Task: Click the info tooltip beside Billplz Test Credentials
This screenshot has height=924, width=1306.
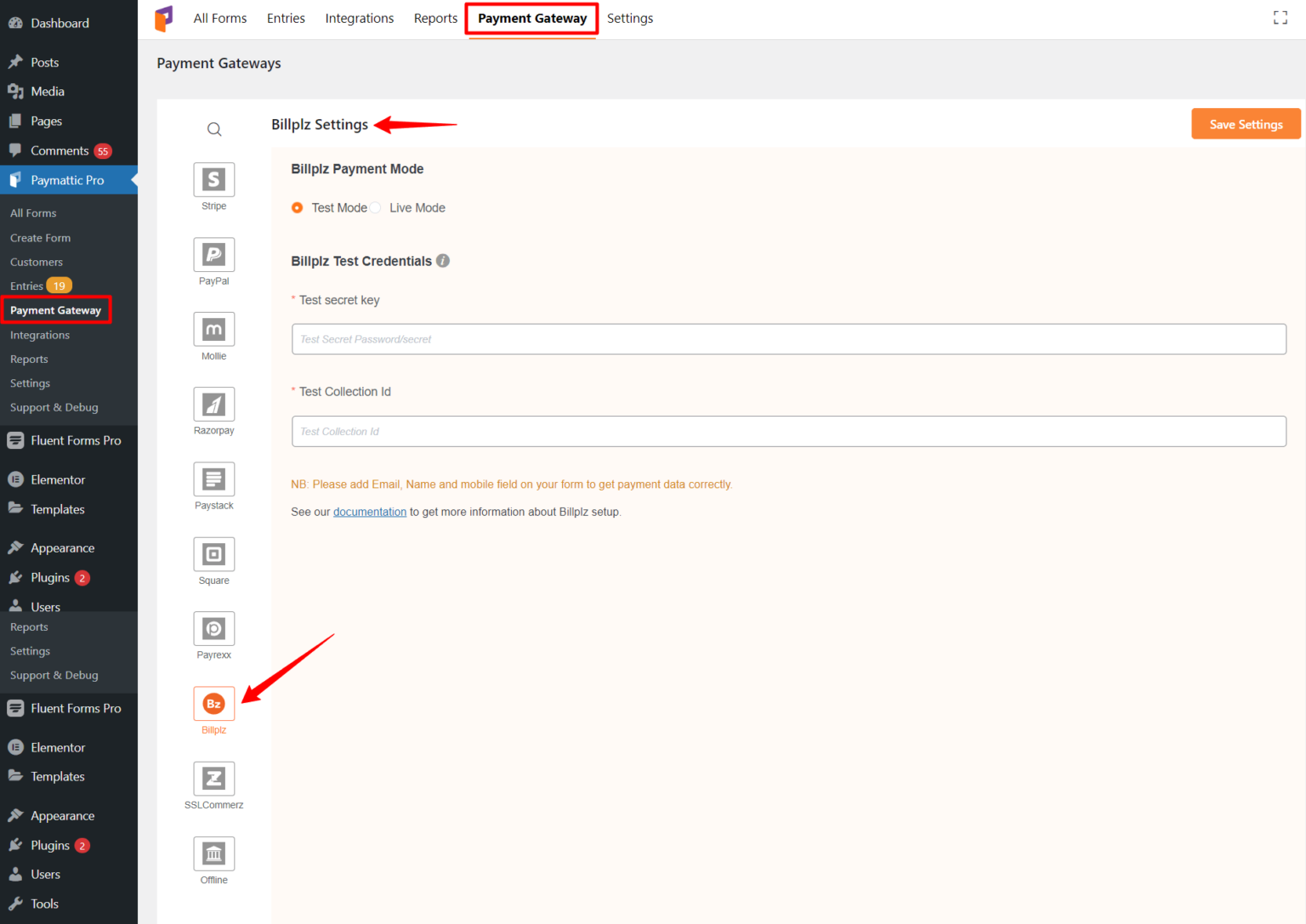Action: tap(442, 261)
